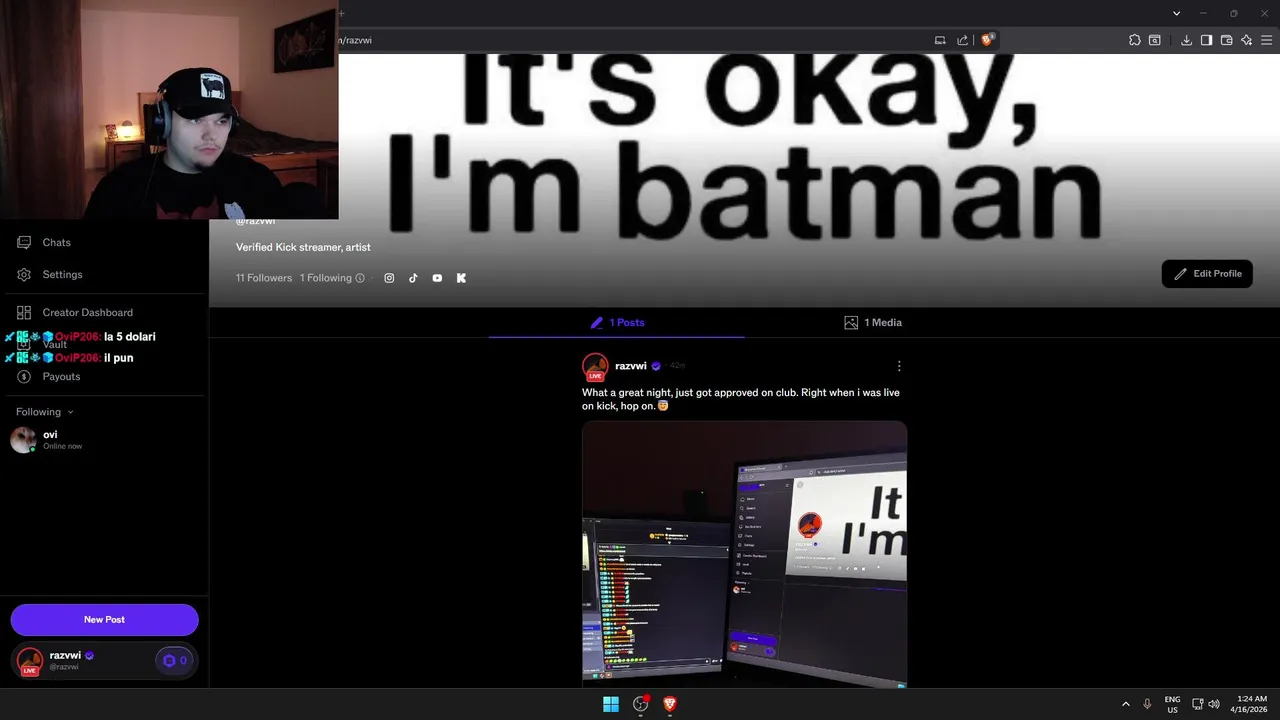Image resolution: width=1280 pixels, height=720 pixels.
Task: Open Payouts from the sidebar
Action: pyautogui.click(x=61, y=376)
